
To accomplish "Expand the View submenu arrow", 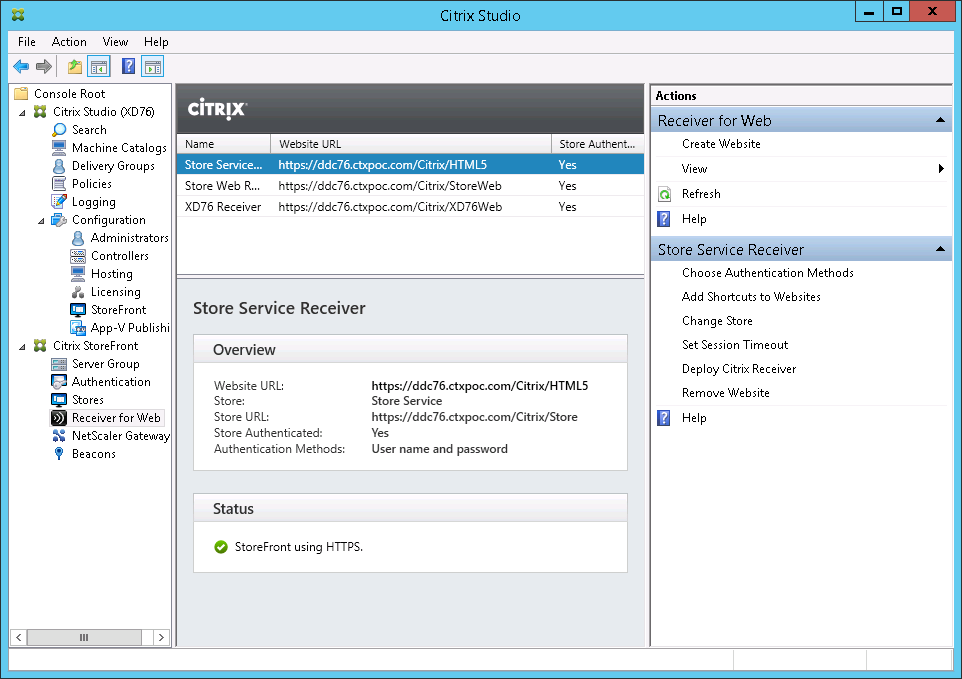I will click(x=941, y=169).
